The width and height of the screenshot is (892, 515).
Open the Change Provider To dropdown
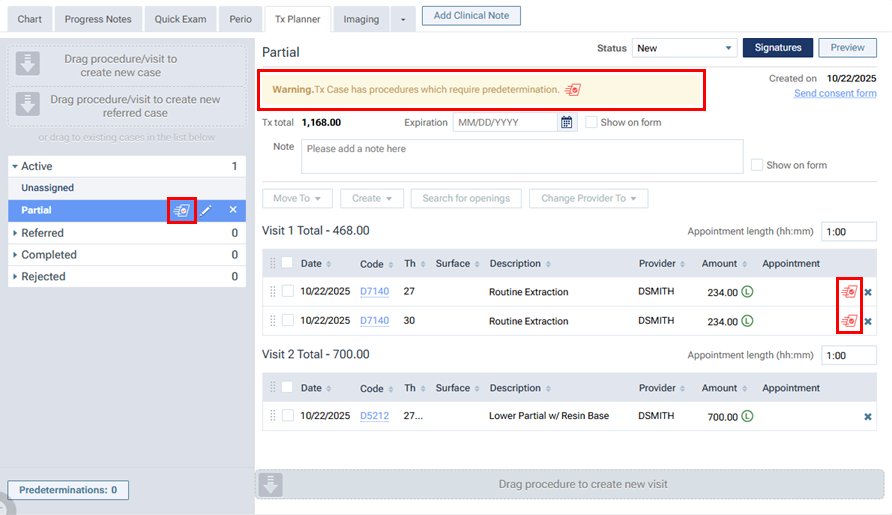(x=588, y=198)
